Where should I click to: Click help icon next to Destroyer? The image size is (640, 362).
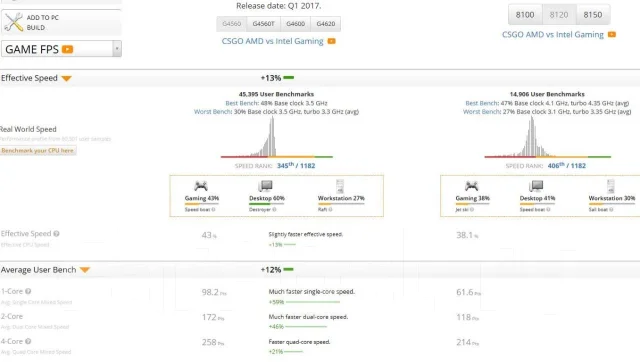pos(274,209)
